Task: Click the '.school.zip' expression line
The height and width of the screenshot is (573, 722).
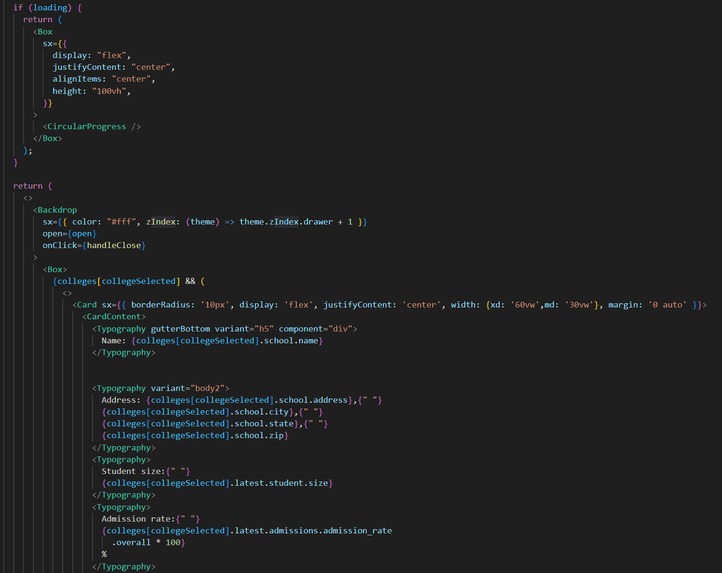Action: [195, 435]
